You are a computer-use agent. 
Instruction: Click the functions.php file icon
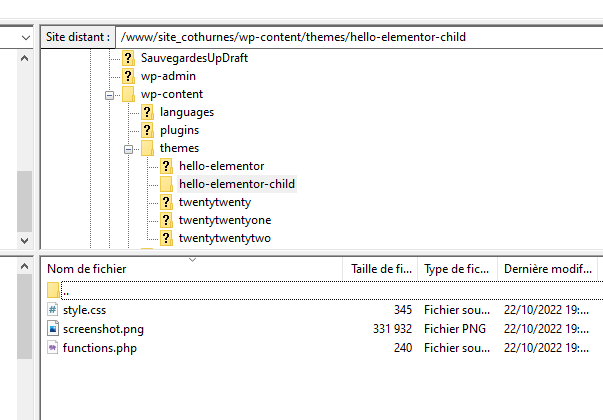[53, 347]
